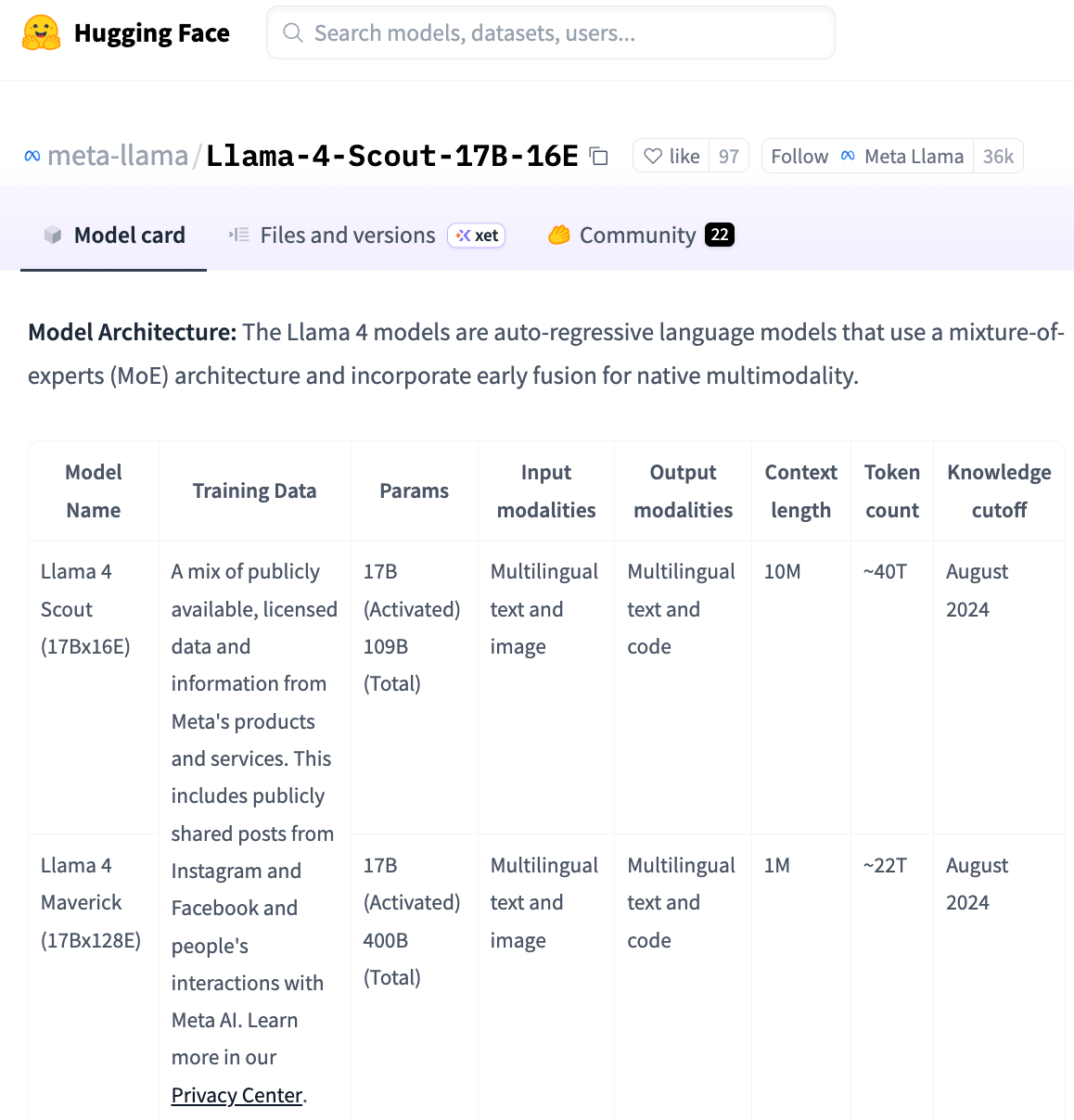1074x1120 pixels.
Task: Open the Privacy Center link
Action: click(x=237, y=1095)
